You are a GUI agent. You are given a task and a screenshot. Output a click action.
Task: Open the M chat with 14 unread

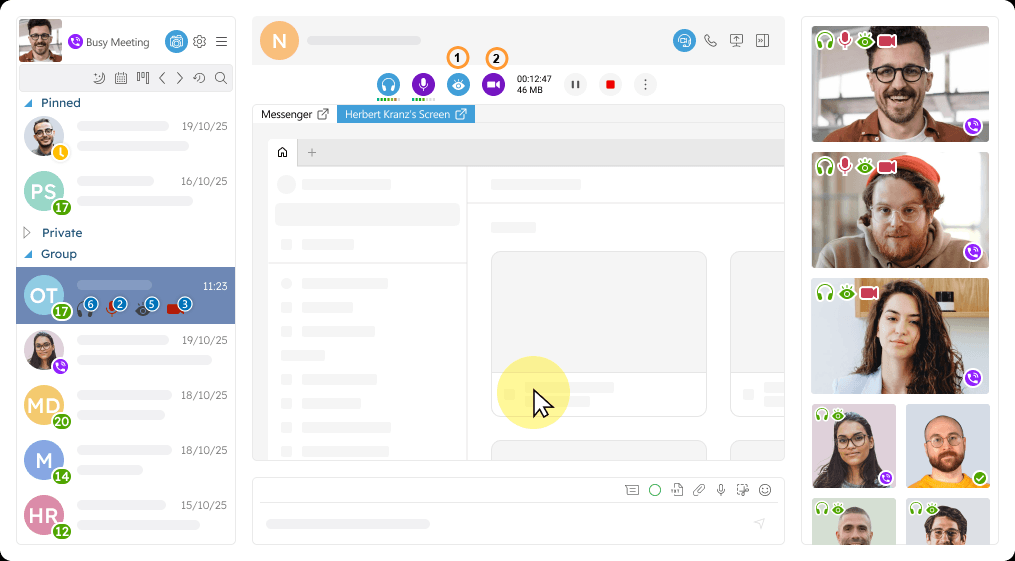126,461
